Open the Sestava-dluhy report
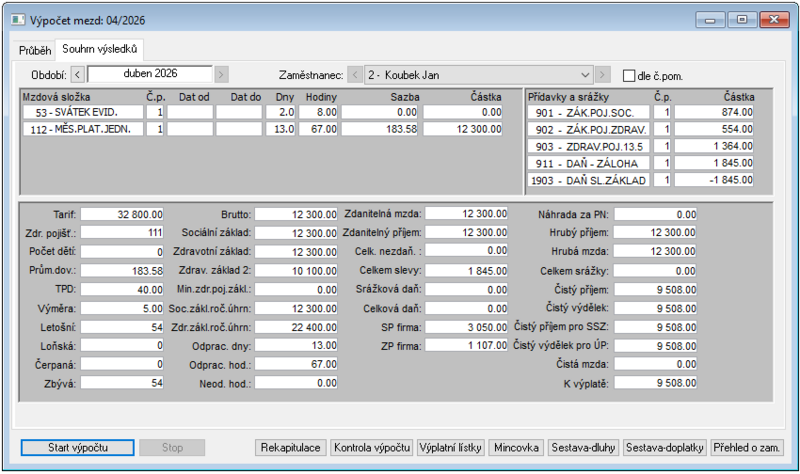The width and height of the screenshot is (800, 474). point(583,447)
